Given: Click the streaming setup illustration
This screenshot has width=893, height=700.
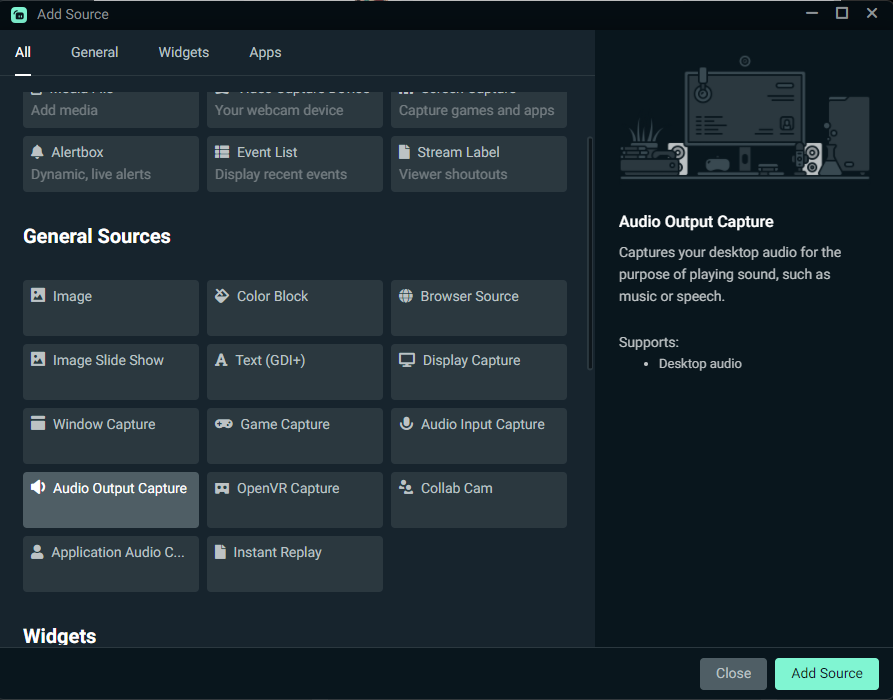Looking at the screenshot, I should (x=744, y=117).
